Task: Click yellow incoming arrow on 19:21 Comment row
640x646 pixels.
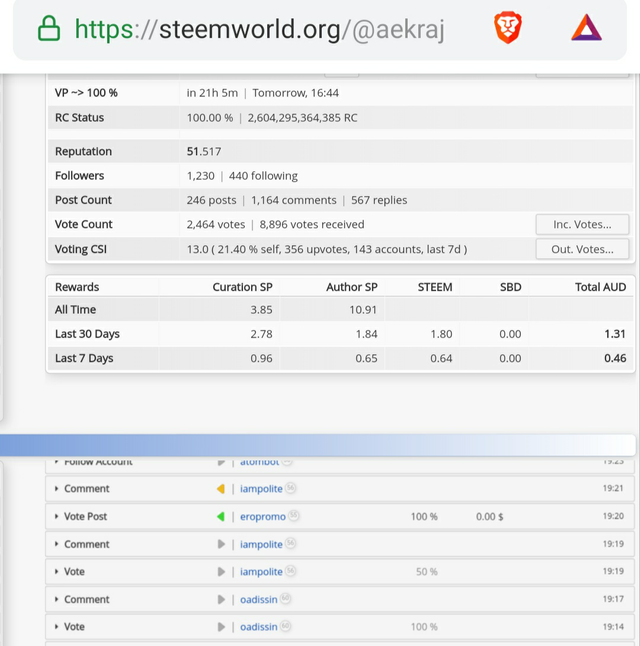Action: click(221, 489)
